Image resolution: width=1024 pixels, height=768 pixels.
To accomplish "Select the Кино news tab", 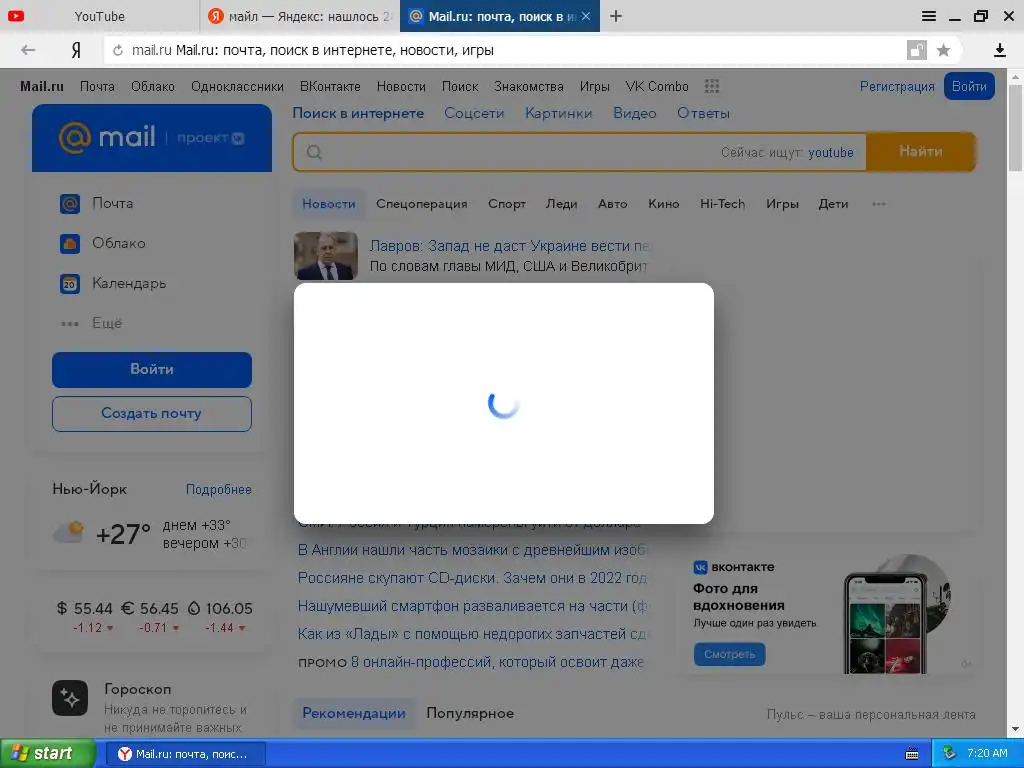I will (664, 204).
